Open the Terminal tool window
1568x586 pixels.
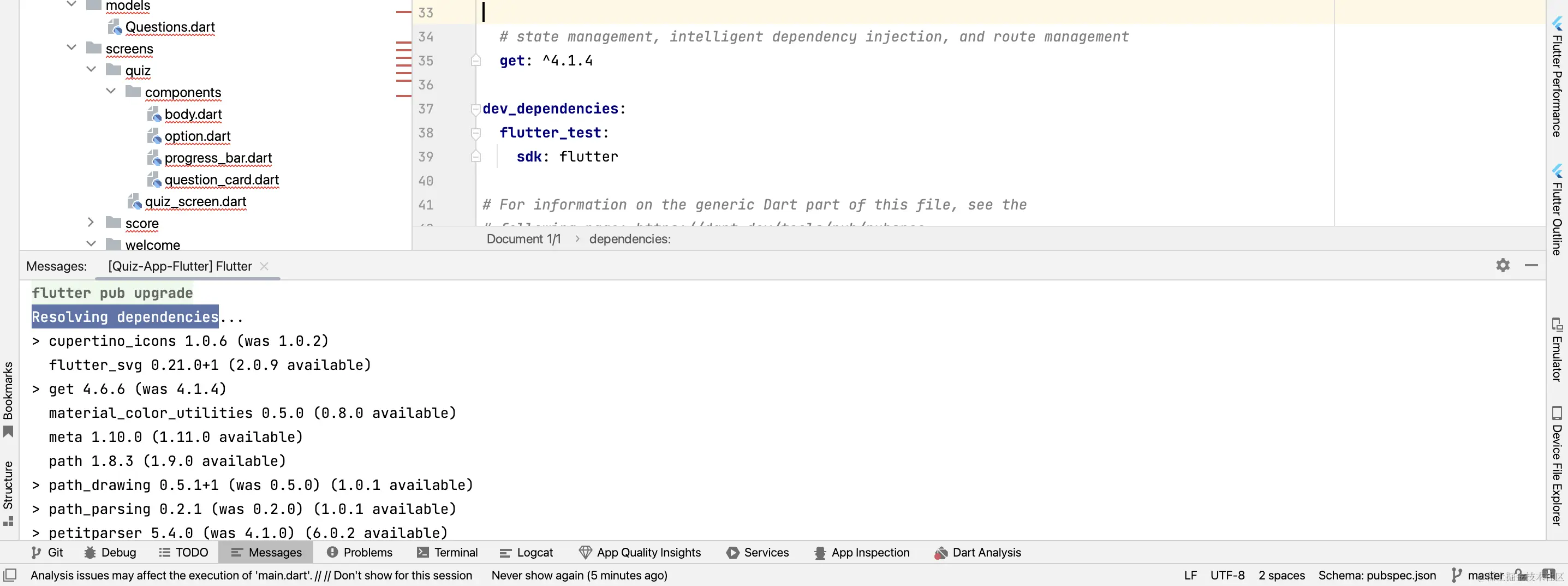pyautogui.click(x=448, y=553)
